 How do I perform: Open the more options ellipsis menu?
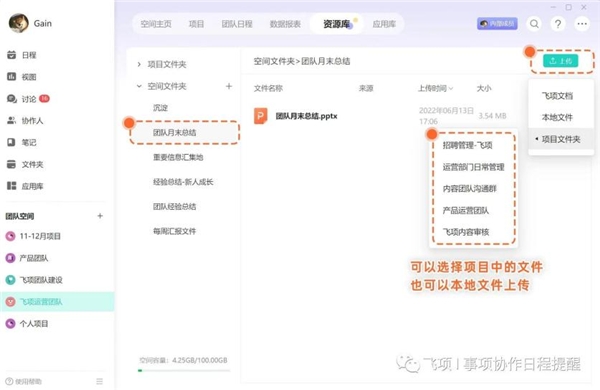tap(582, 24)
